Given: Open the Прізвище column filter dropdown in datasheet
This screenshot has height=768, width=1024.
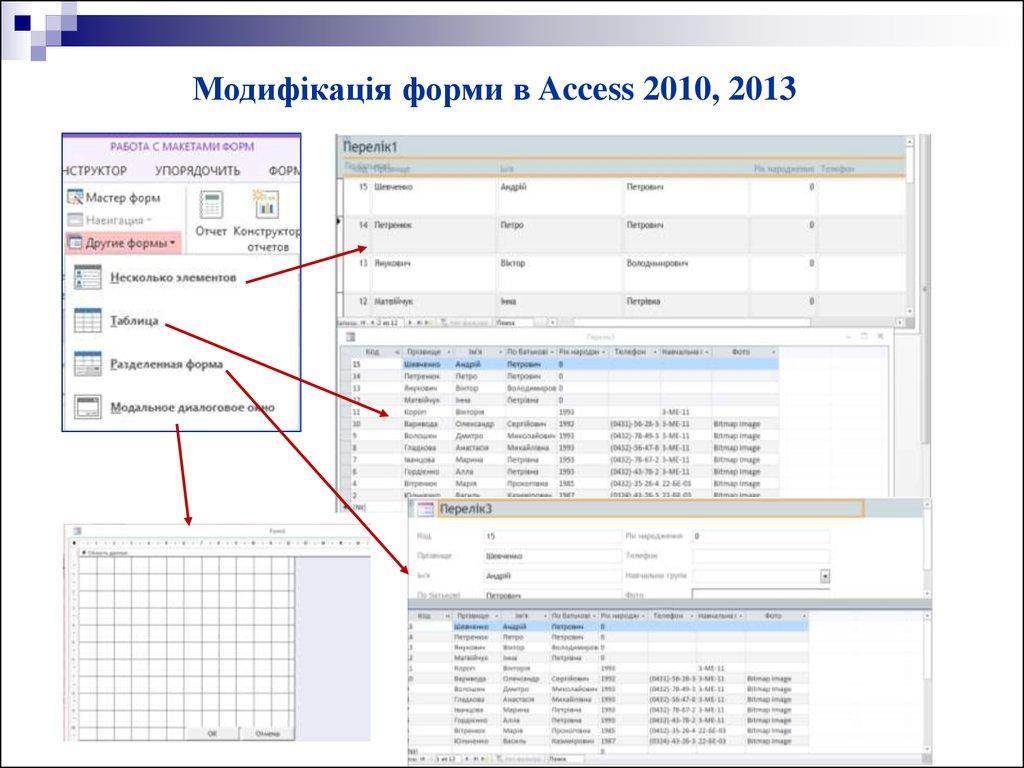Looking at the screenshot, I should coord(447,353).
